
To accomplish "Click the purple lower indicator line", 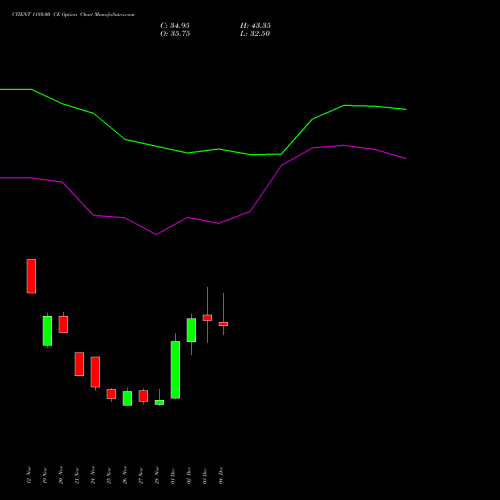I will click(203, 220).
